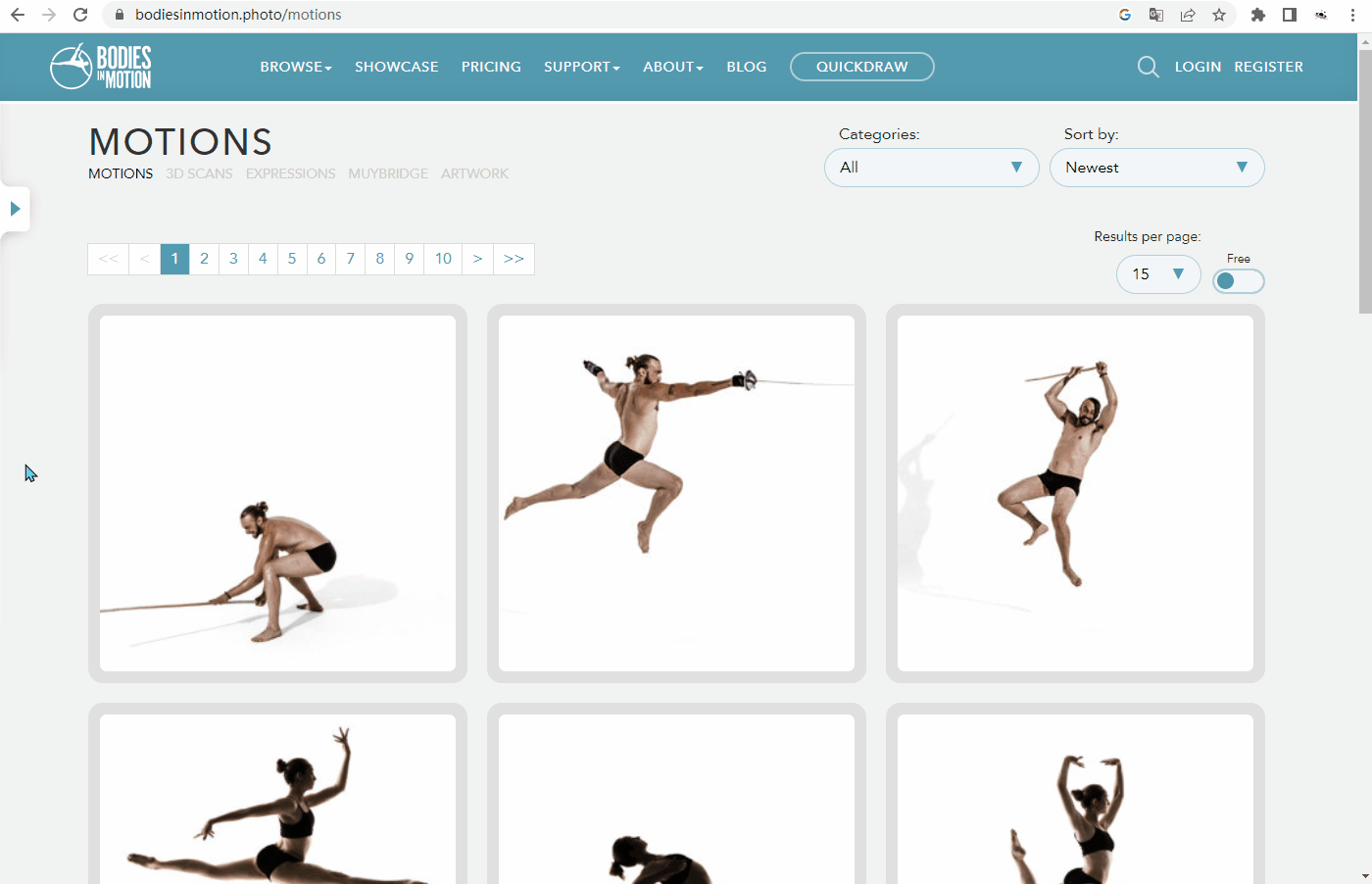The width and height of the screenshot is (1372, 884).
Task: Switch to the 3D SCANS tab
Action: click(199, 173)
